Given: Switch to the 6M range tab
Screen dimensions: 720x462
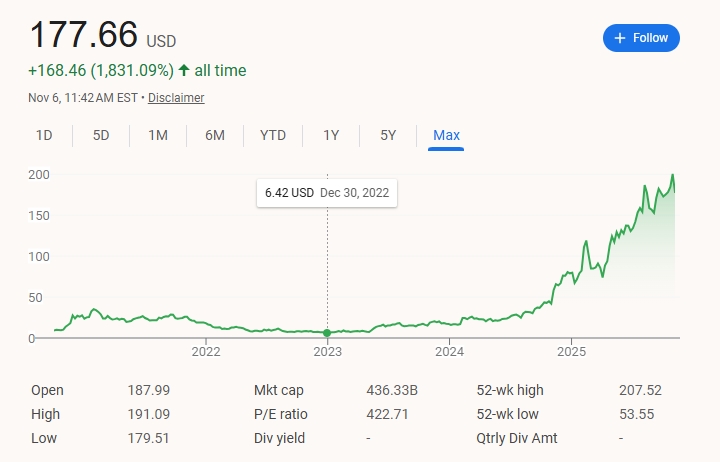Looking at the screenshot, I should click(x=215, y=135).
